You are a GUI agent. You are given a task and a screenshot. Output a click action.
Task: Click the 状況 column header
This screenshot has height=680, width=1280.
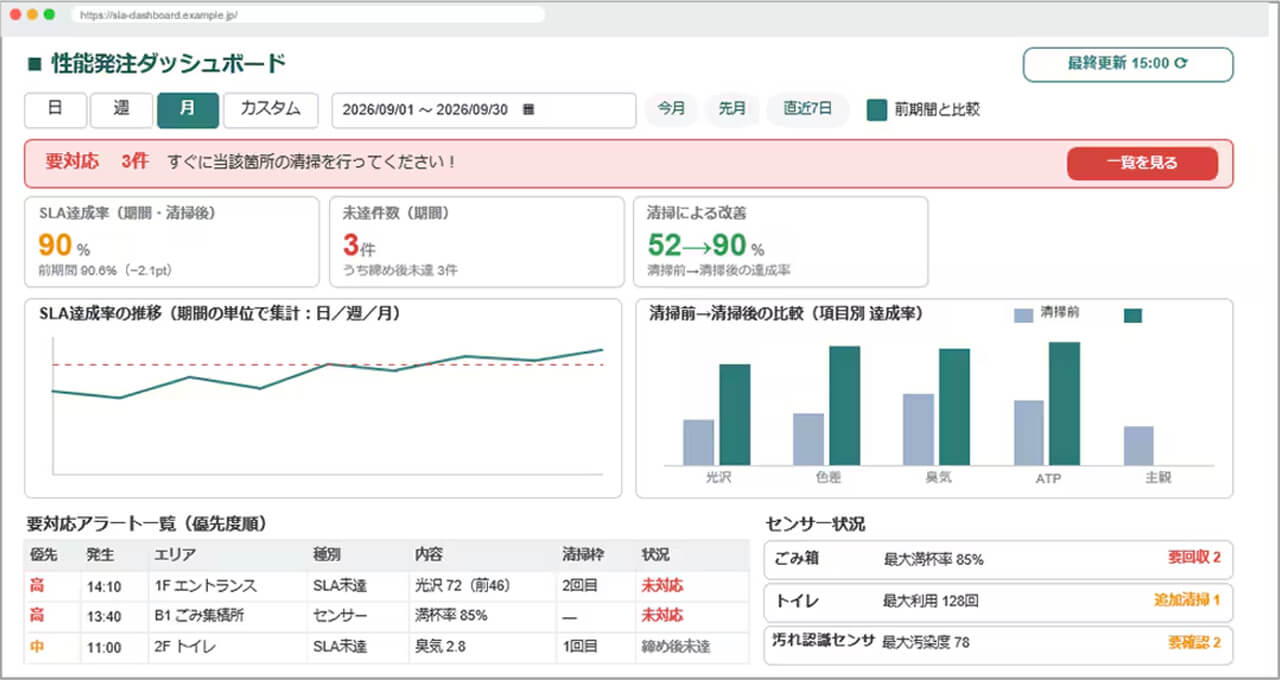(655, 555)
